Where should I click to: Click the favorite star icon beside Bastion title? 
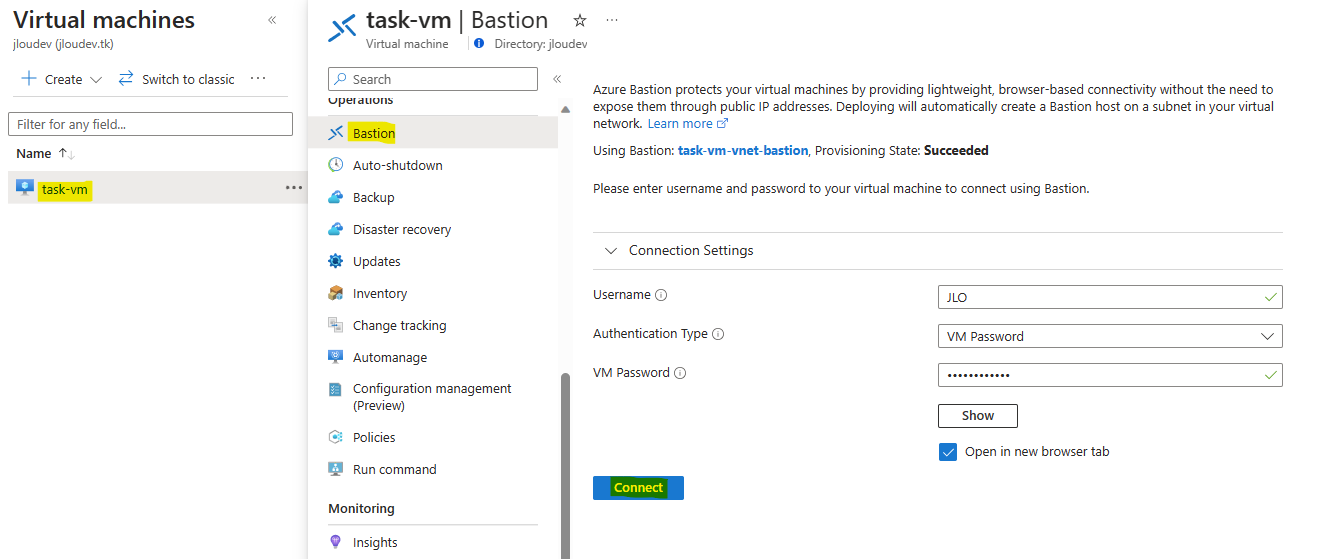pyautogui.click(x=580, y=20)
